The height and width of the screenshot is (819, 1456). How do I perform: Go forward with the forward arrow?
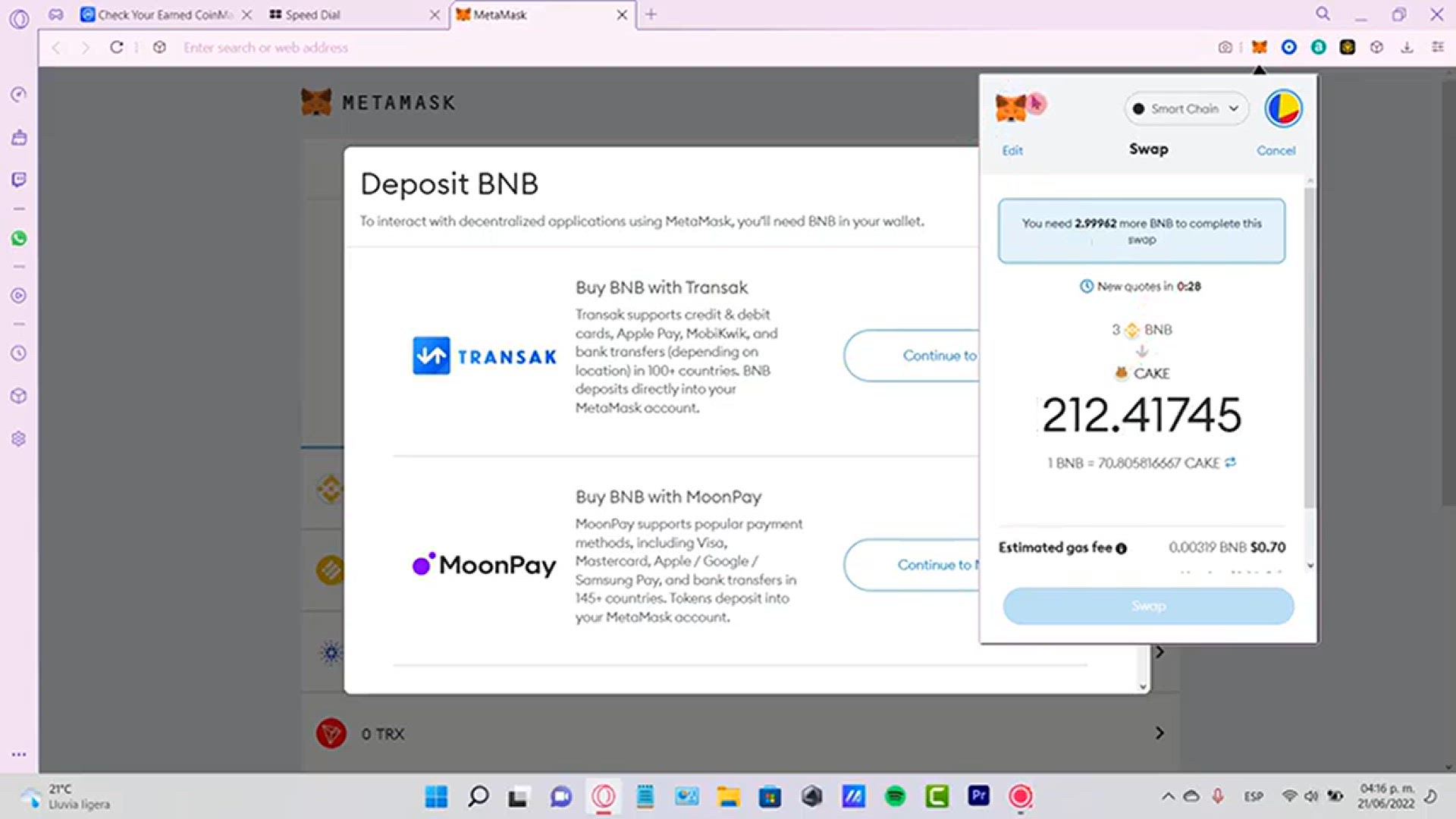(x=86, y=47)
